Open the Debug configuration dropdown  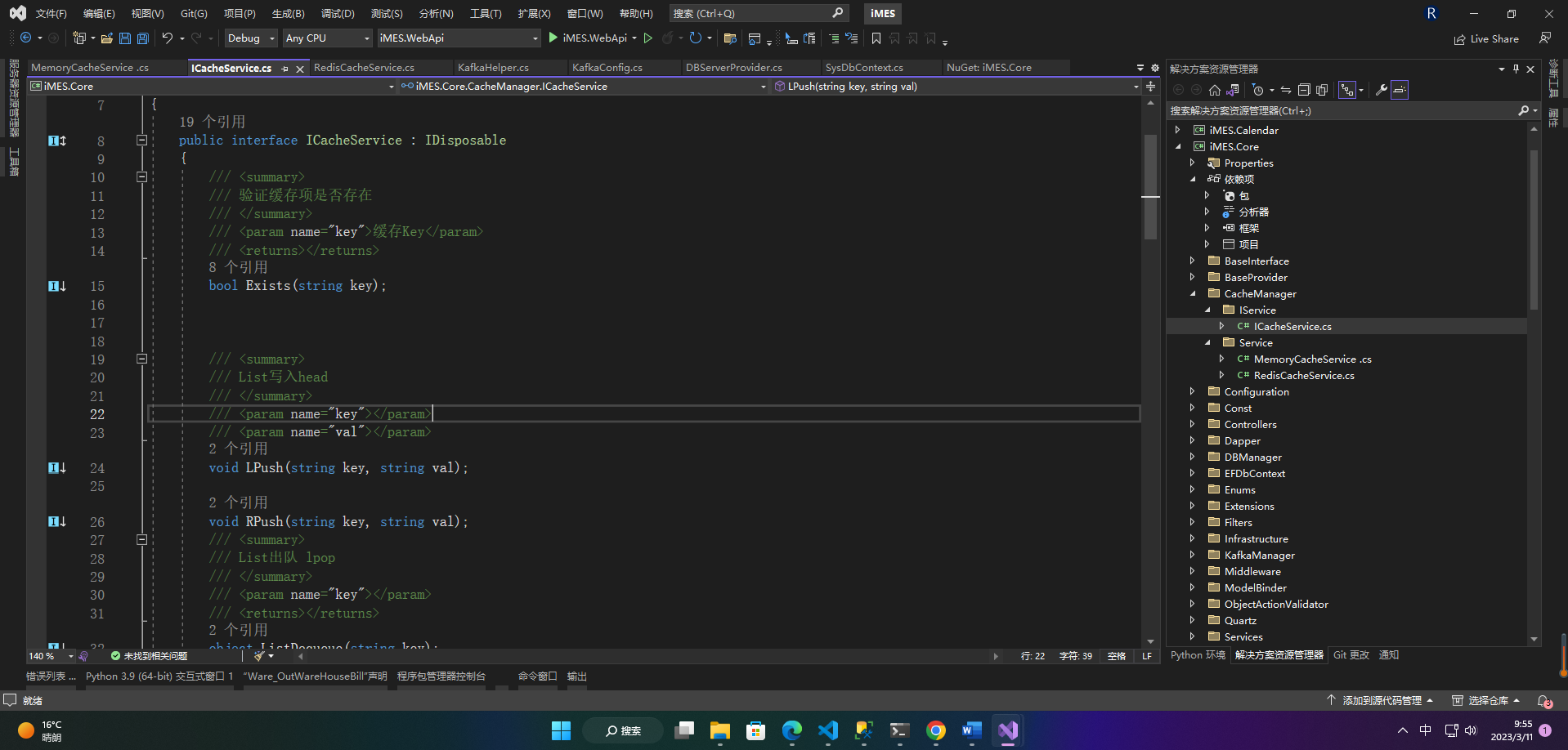pos(251,38)
